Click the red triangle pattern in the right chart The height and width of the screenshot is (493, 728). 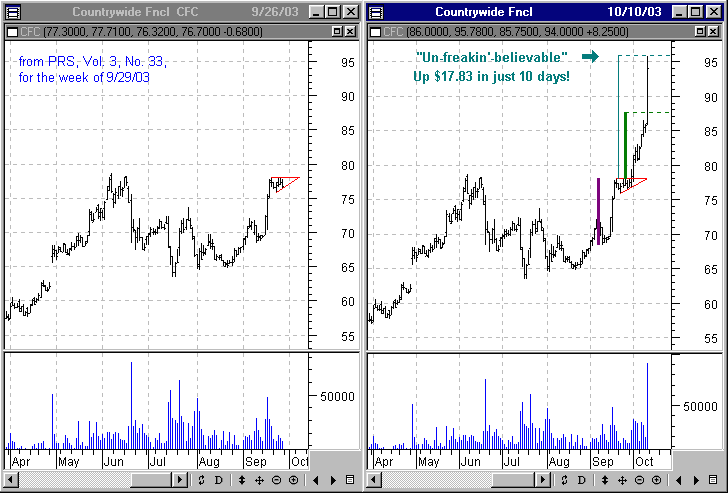632,185
